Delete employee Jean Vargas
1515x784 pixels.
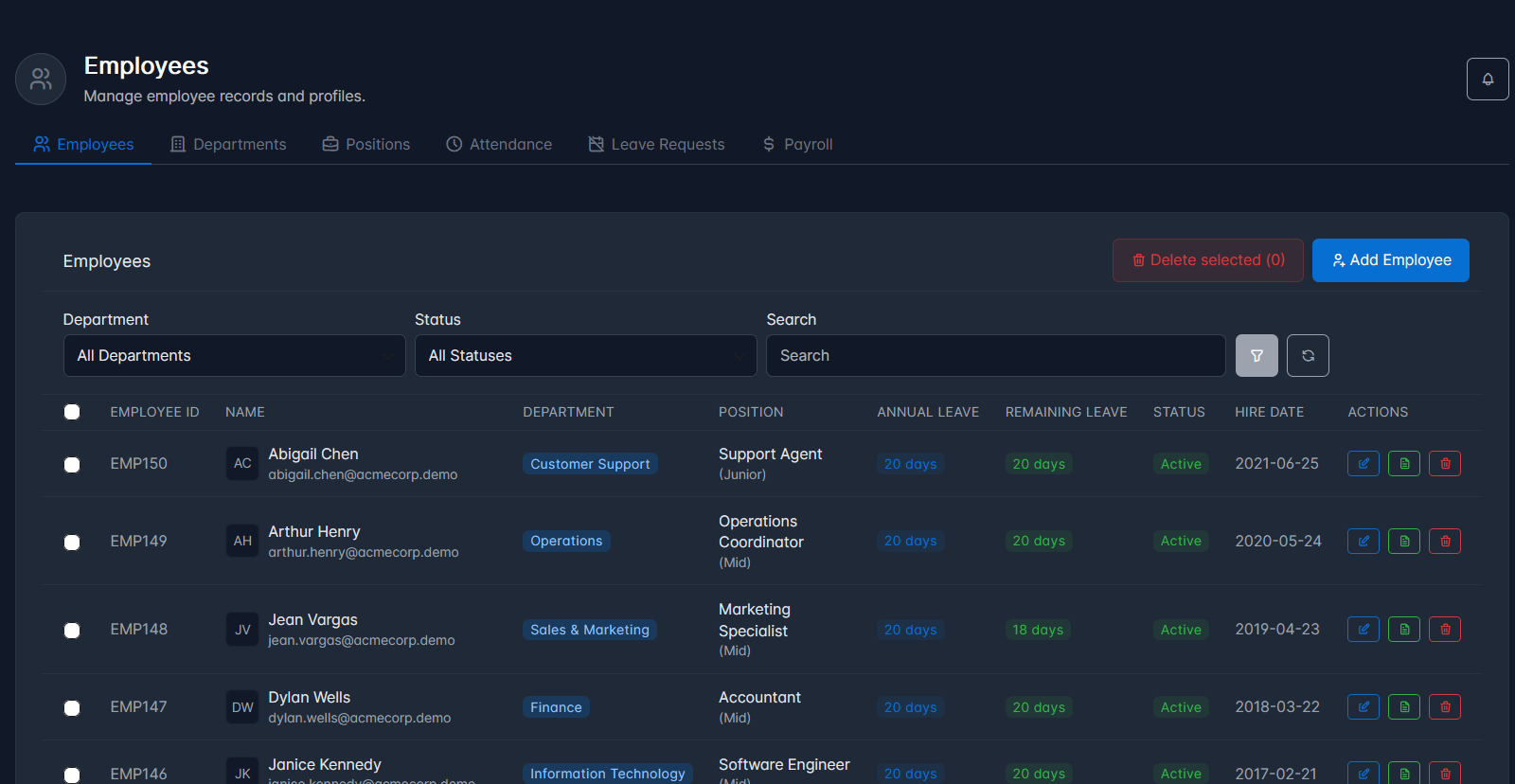point(1445,630)
